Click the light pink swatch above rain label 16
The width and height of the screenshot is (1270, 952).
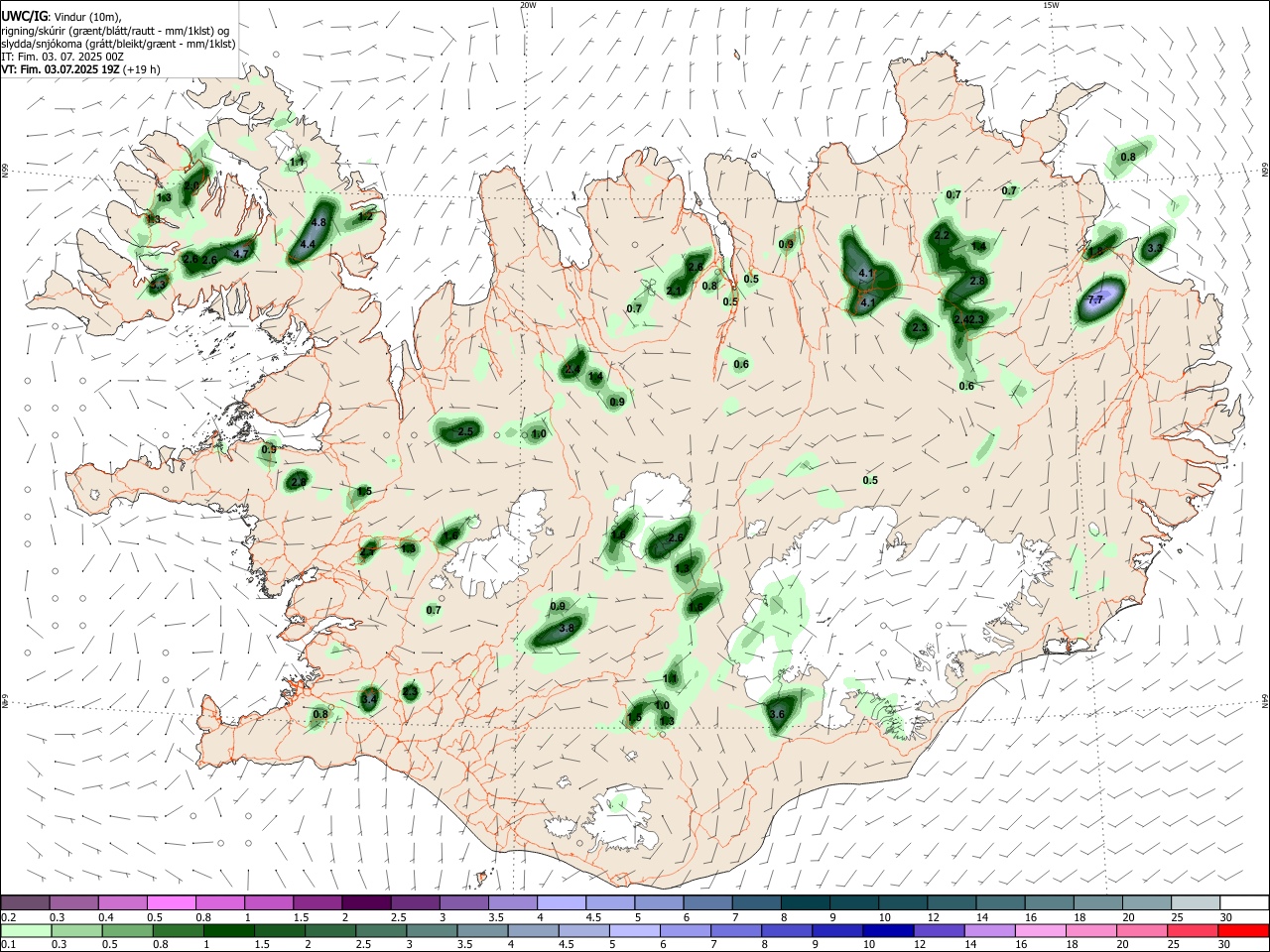1040,930
